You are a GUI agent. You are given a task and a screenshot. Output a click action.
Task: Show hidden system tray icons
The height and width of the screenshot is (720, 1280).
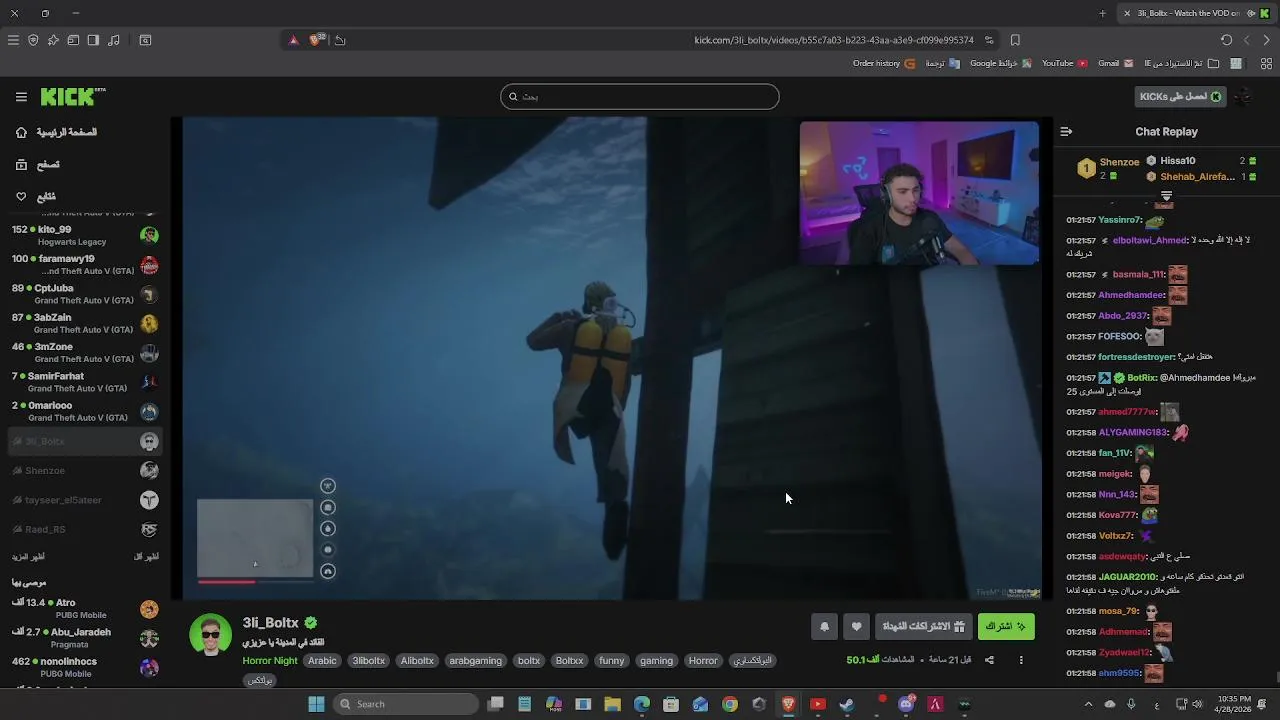coord(1089,704)
